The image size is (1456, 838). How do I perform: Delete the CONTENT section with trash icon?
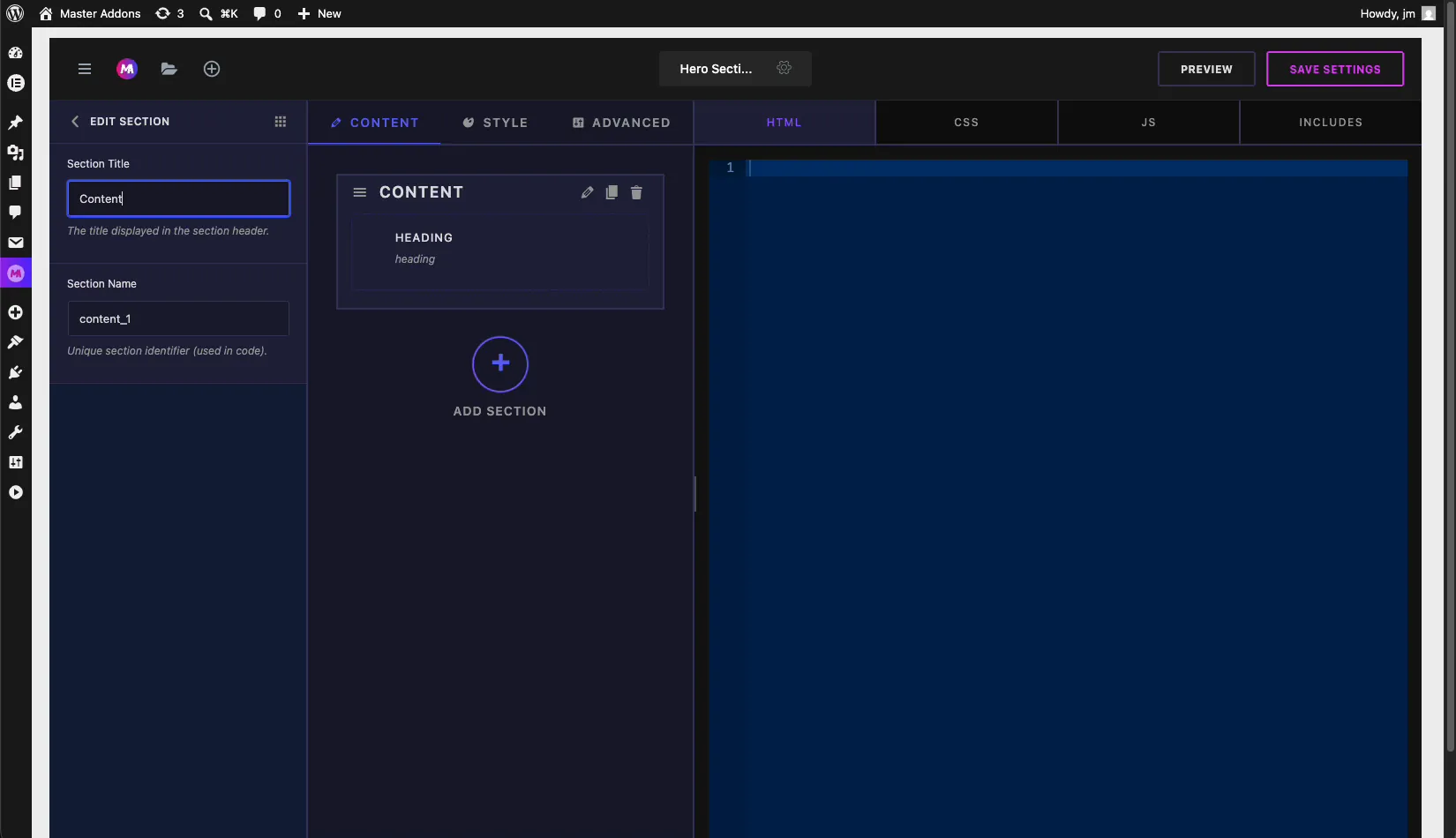click(636, 192)
